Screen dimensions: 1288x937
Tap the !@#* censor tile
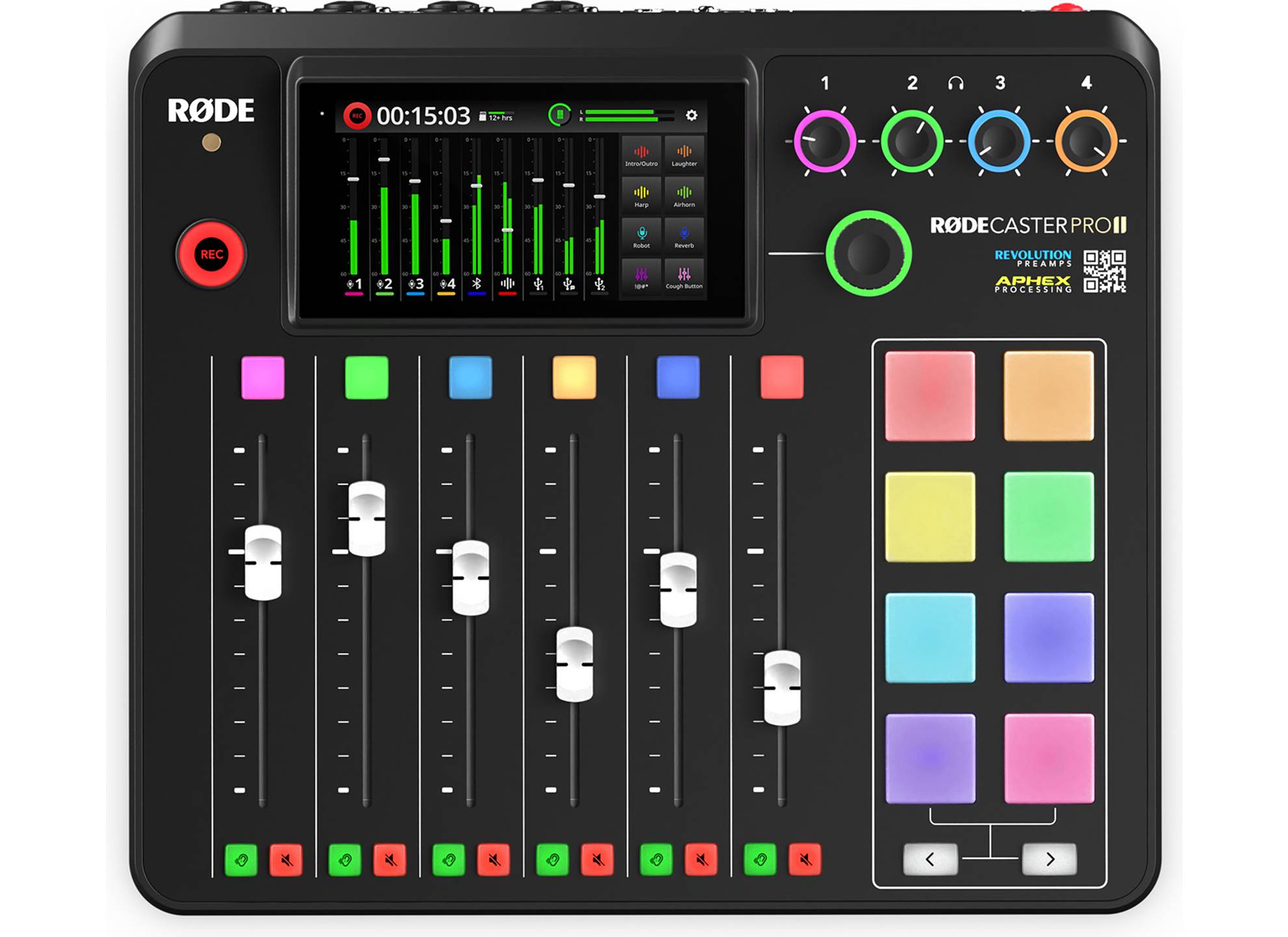coord(641,278)
